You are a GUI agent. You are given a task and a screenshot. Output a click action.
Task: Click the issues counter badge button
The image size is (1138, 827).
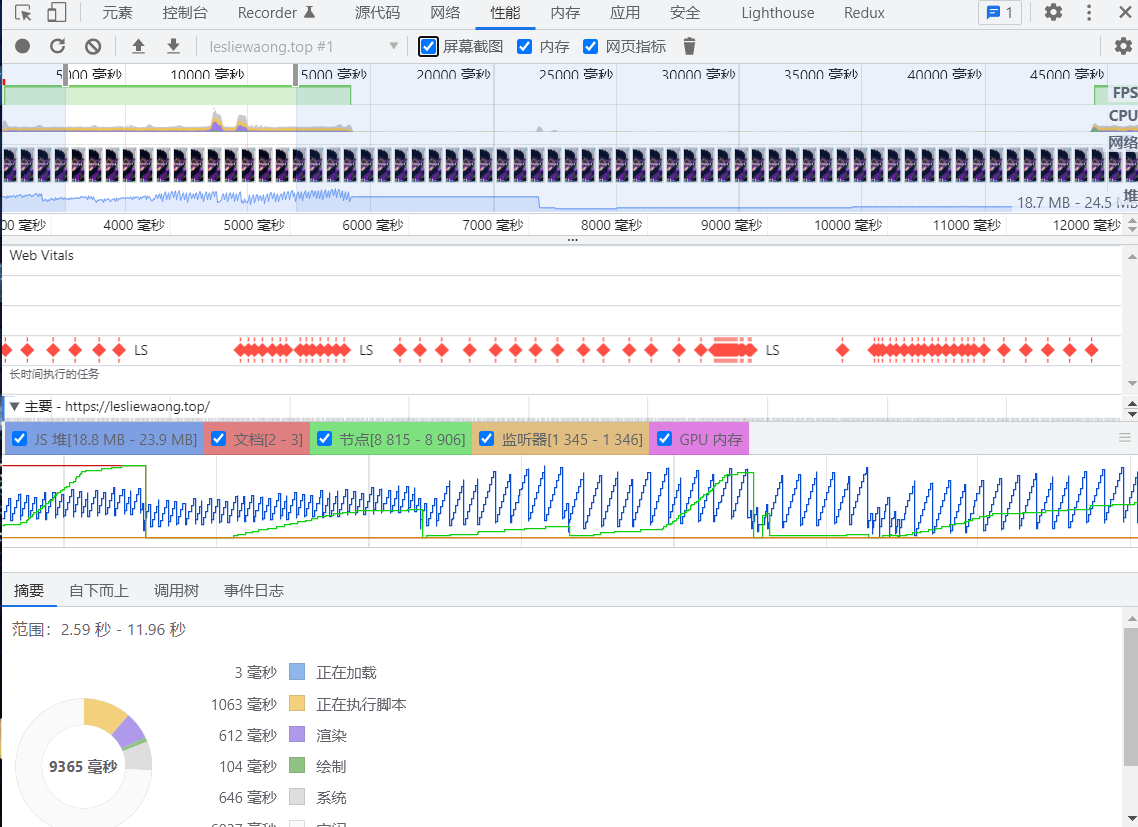point(999,13)
